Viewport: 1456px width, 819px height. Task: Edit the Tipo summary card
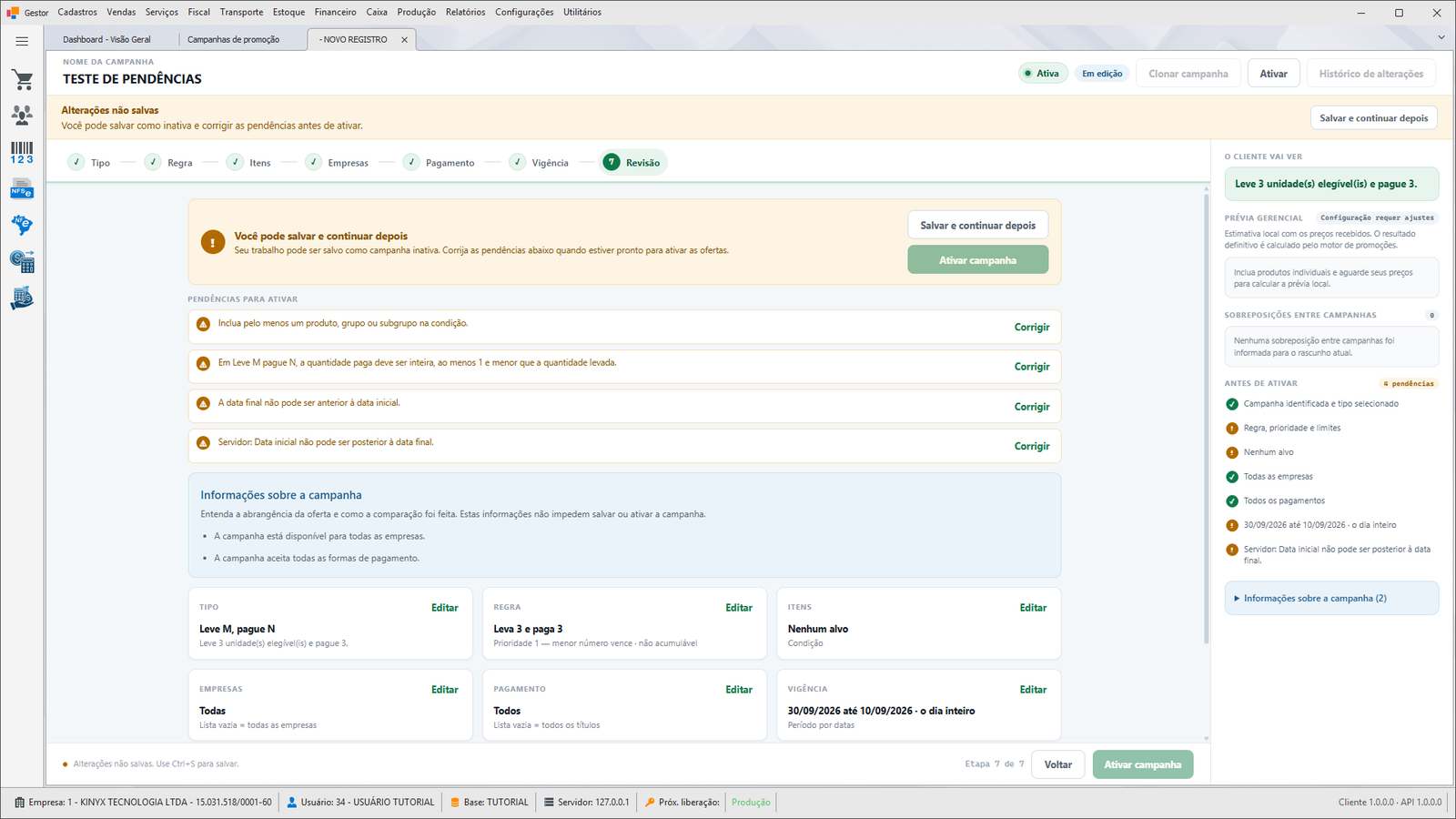tap(444, 608)
